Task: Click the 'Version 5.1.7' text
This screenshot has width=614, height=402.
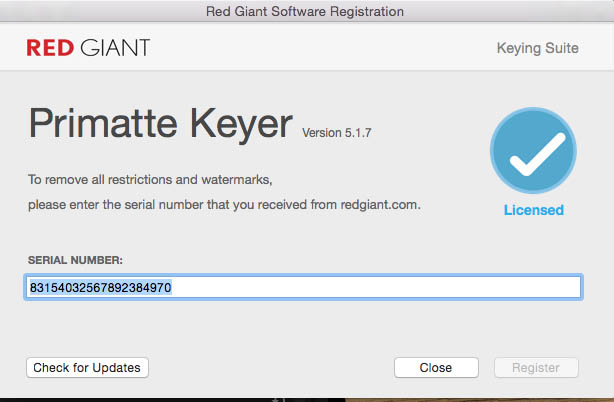Action: [337, 133]
